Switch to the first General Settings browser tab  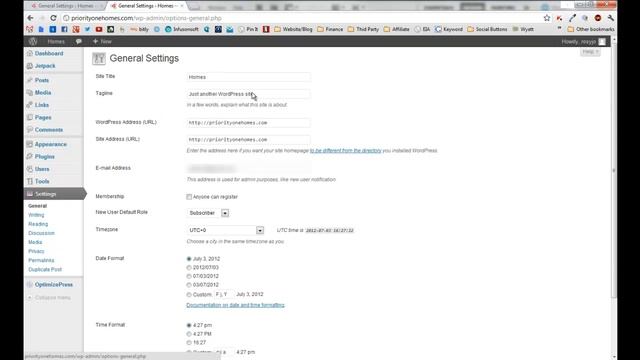65,6
